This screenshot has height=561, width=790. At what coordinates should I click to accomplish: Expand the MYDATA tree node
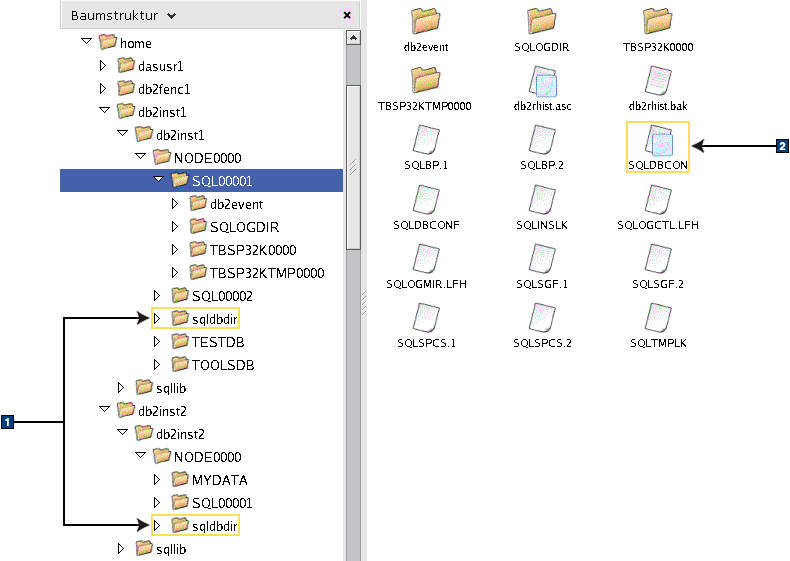[x=157, y=480]
